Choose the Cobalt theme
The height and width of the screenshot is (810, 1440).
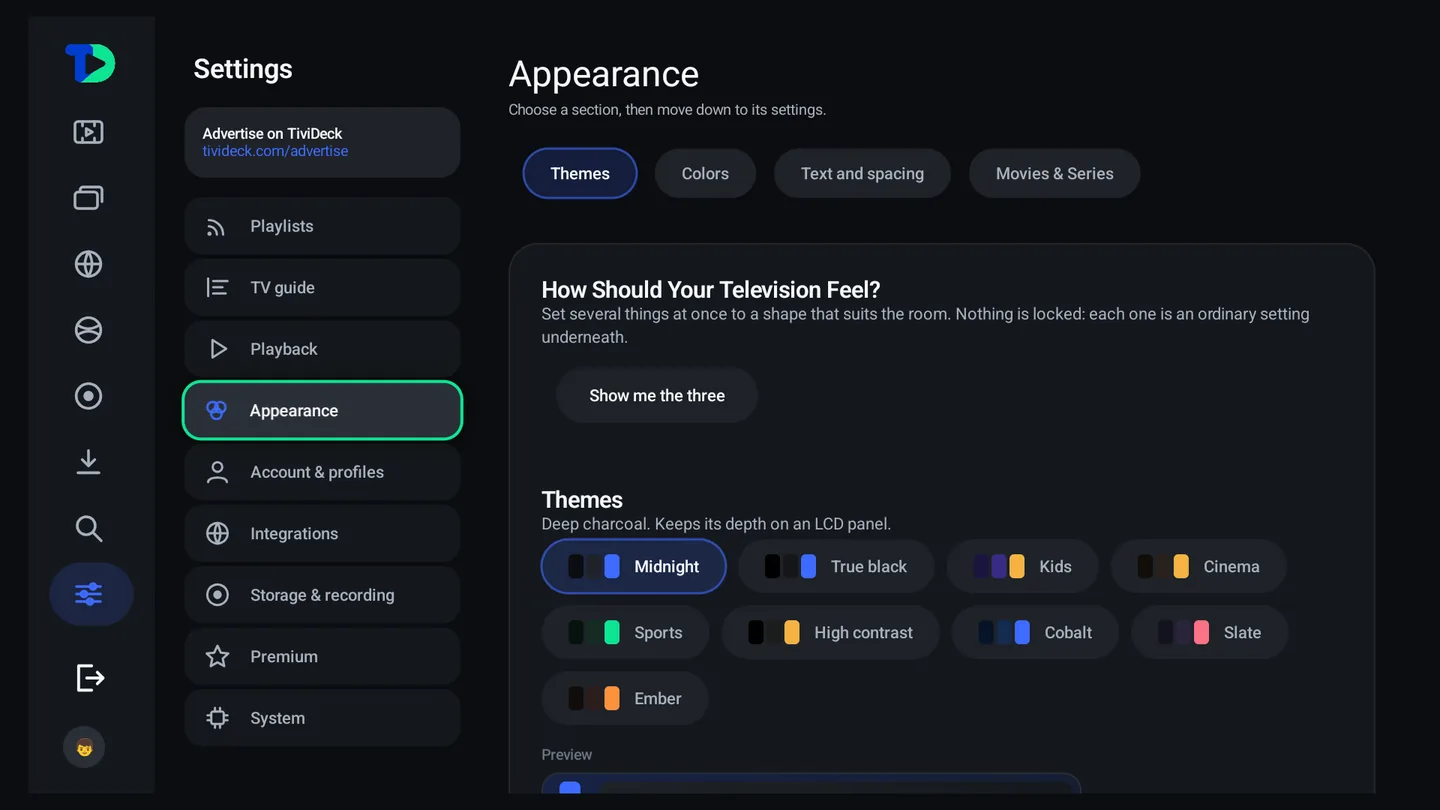[x=1035, y=632]
